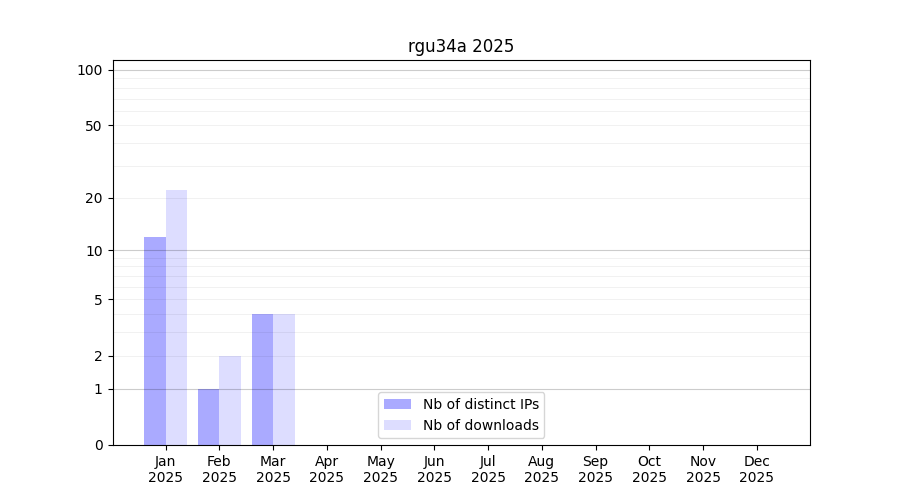This screenshot has width=900, height=500.
Task: Click the chart title 'rgu34a 2025'
Action: tap(461, 46)
